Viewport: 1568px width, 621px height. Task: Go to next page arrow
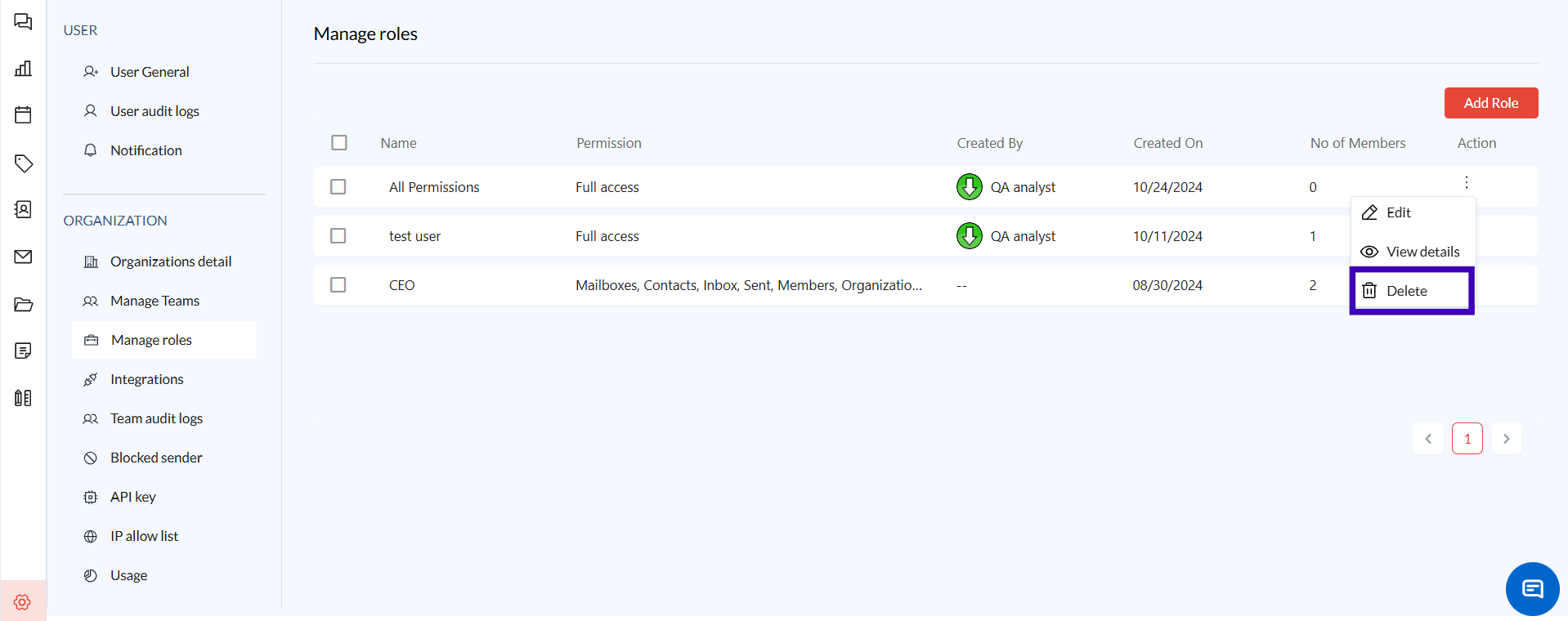(x=1506, y=439)
